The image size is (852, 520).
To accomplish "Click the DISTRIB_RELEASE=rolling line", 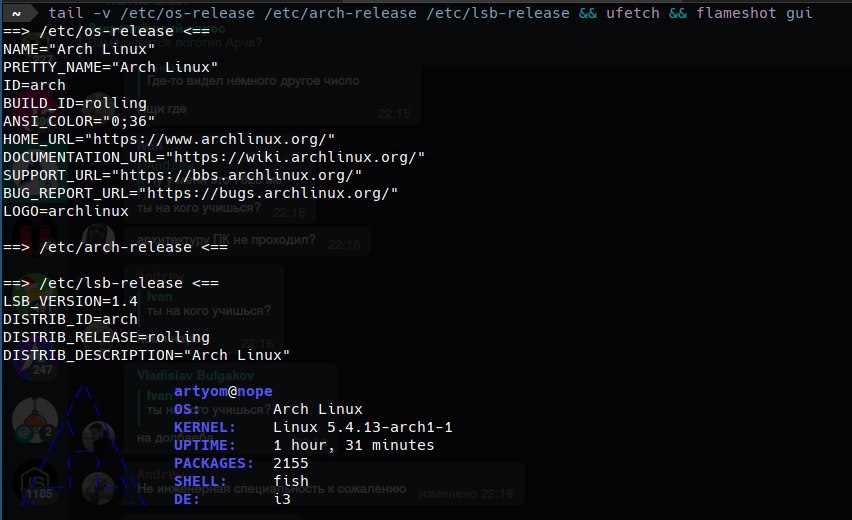I will coord(106,337).
